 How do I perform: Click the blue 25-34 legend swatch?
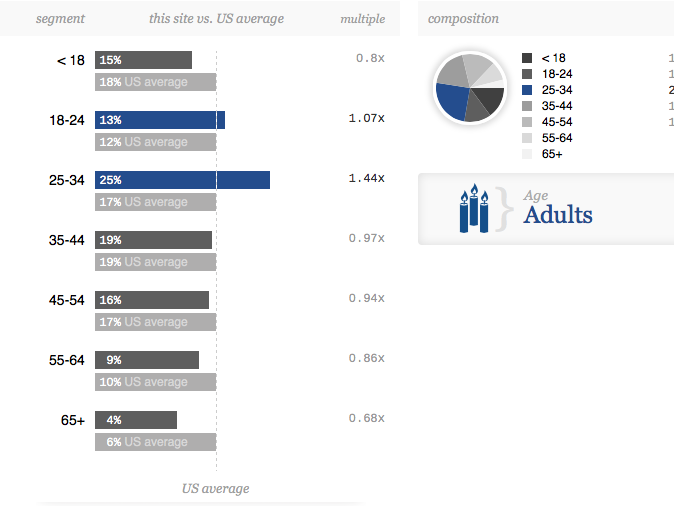pyautogui.click(x=527, y=90)
